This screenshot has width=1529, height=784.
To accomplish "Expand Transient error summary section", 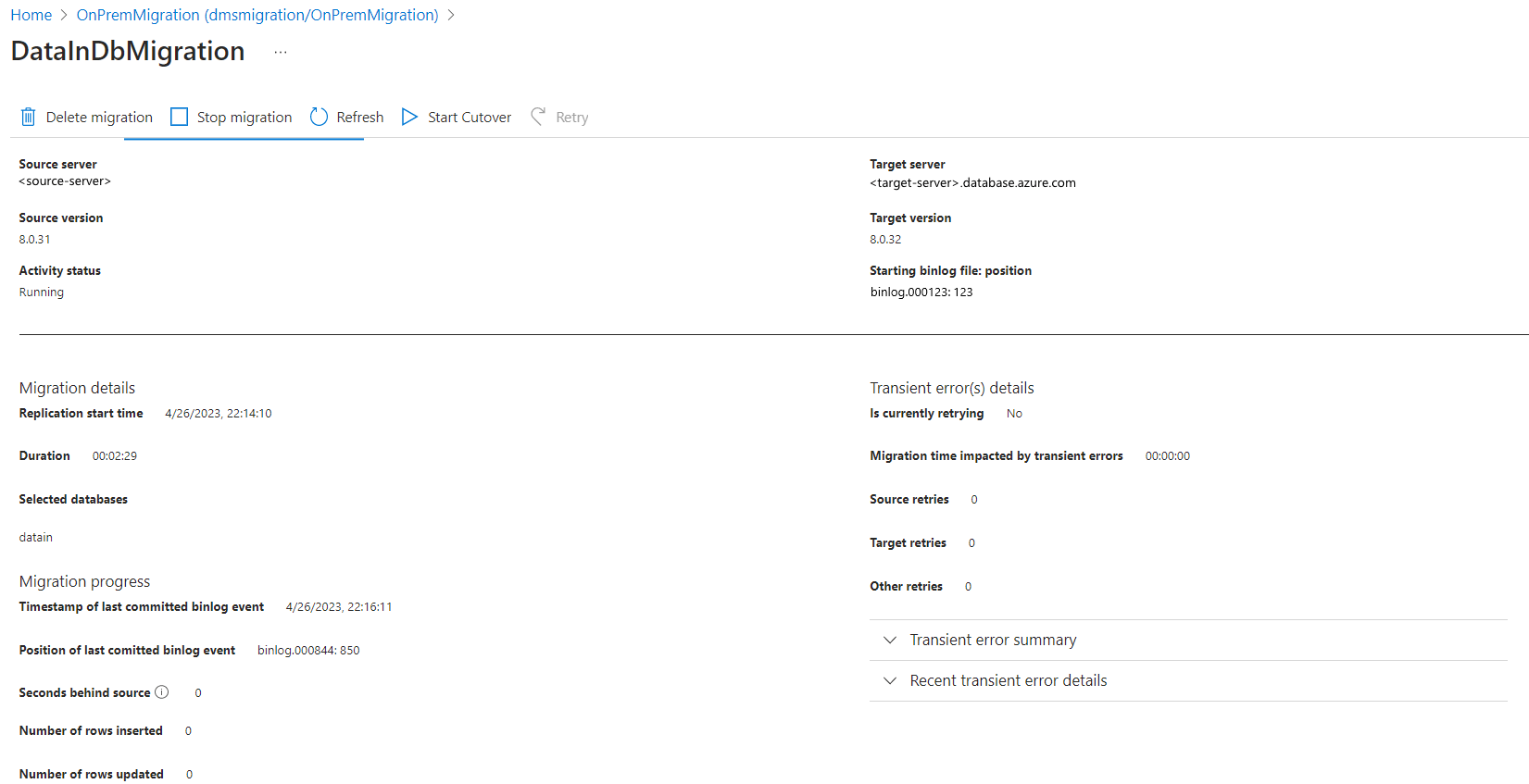I will tap(890, 640).
